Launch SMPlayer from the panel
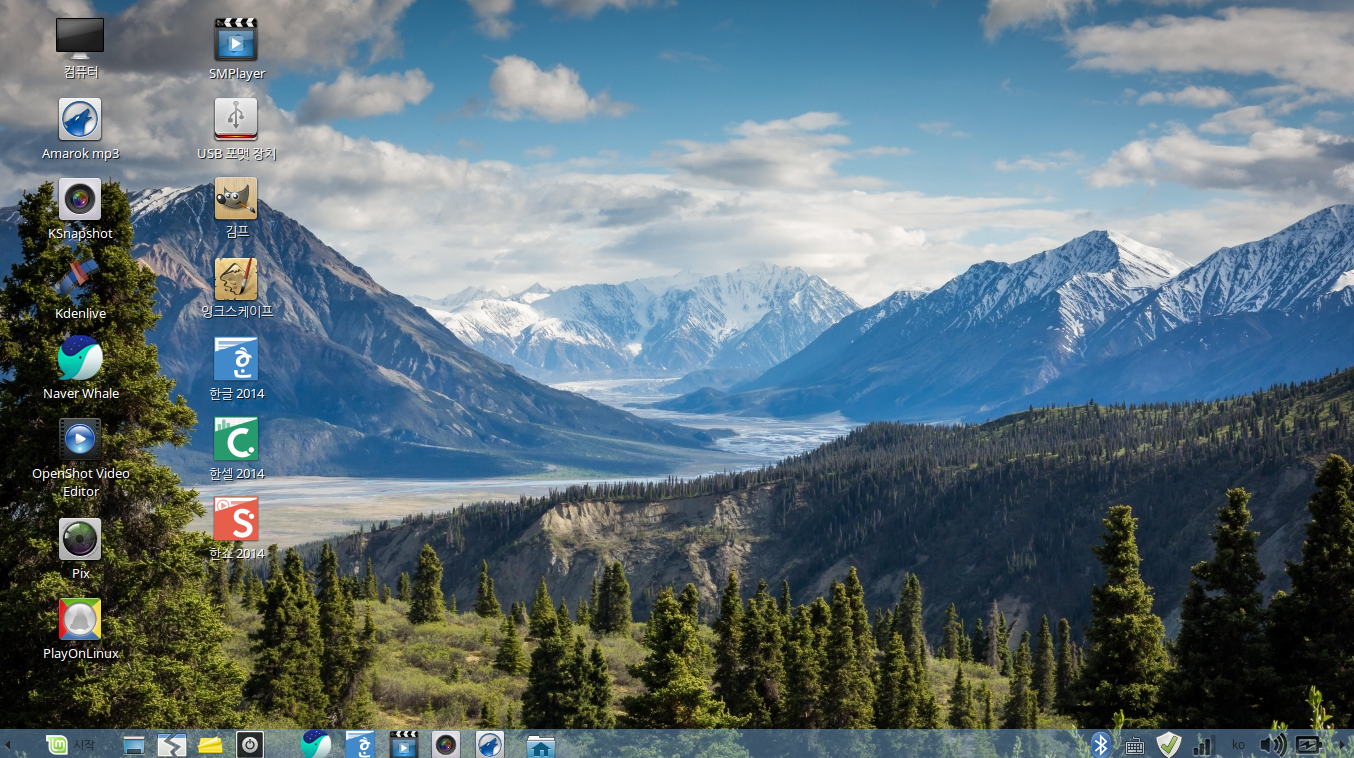This screenshot has width=1354, height=758. pos(403,744)
